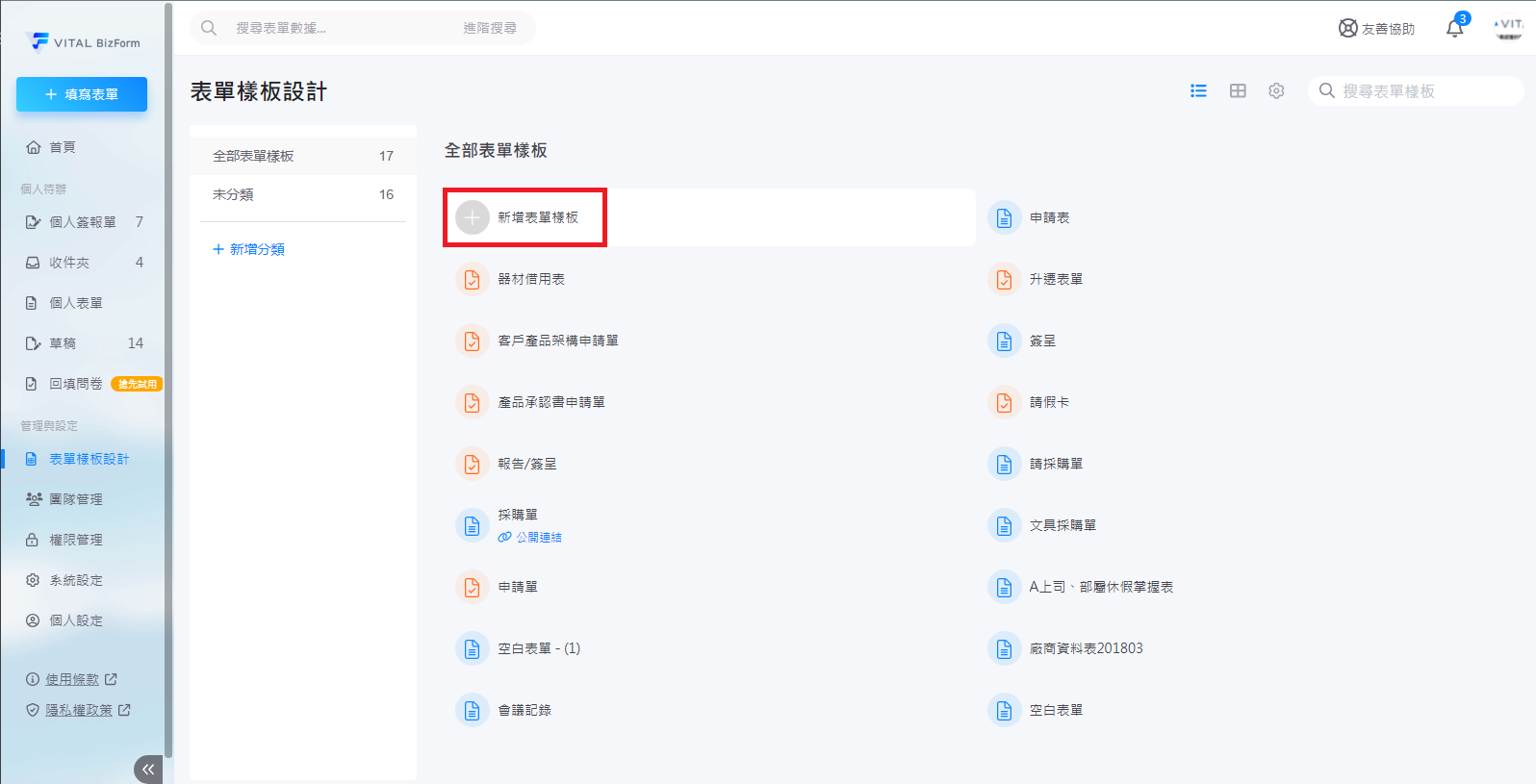The height and width of the screenshot is (784, 1536).
Task: Collapse the left sidebar with double-chevron
Action: pos(148,769)
